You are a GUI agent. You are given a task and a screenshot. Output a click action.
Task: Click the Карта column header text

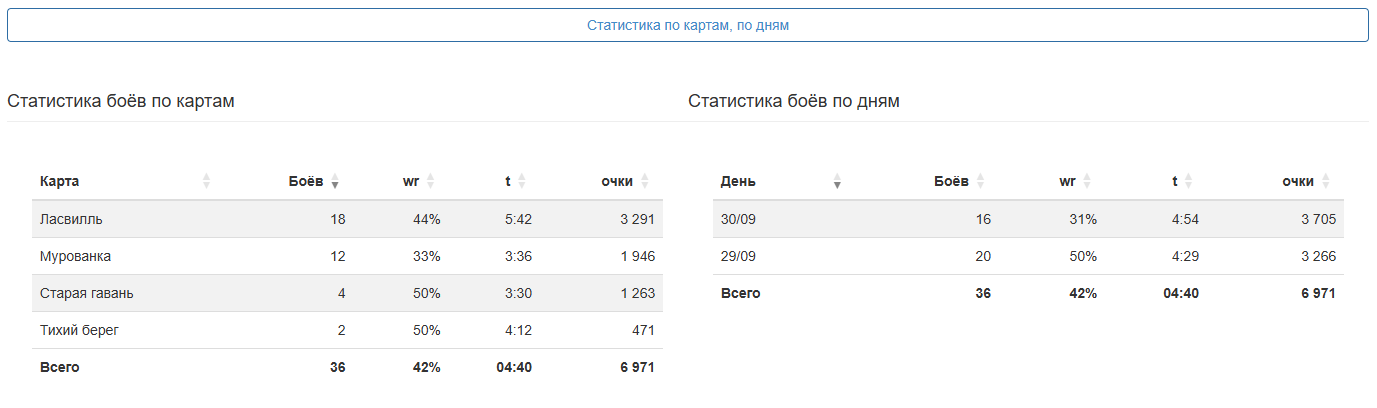pos(59,181)
